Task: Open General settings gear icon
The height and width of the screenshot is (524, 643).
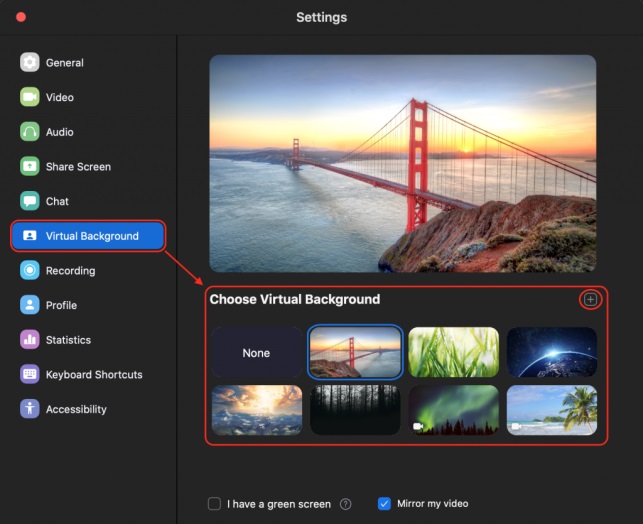Action: tap(30, 62)
